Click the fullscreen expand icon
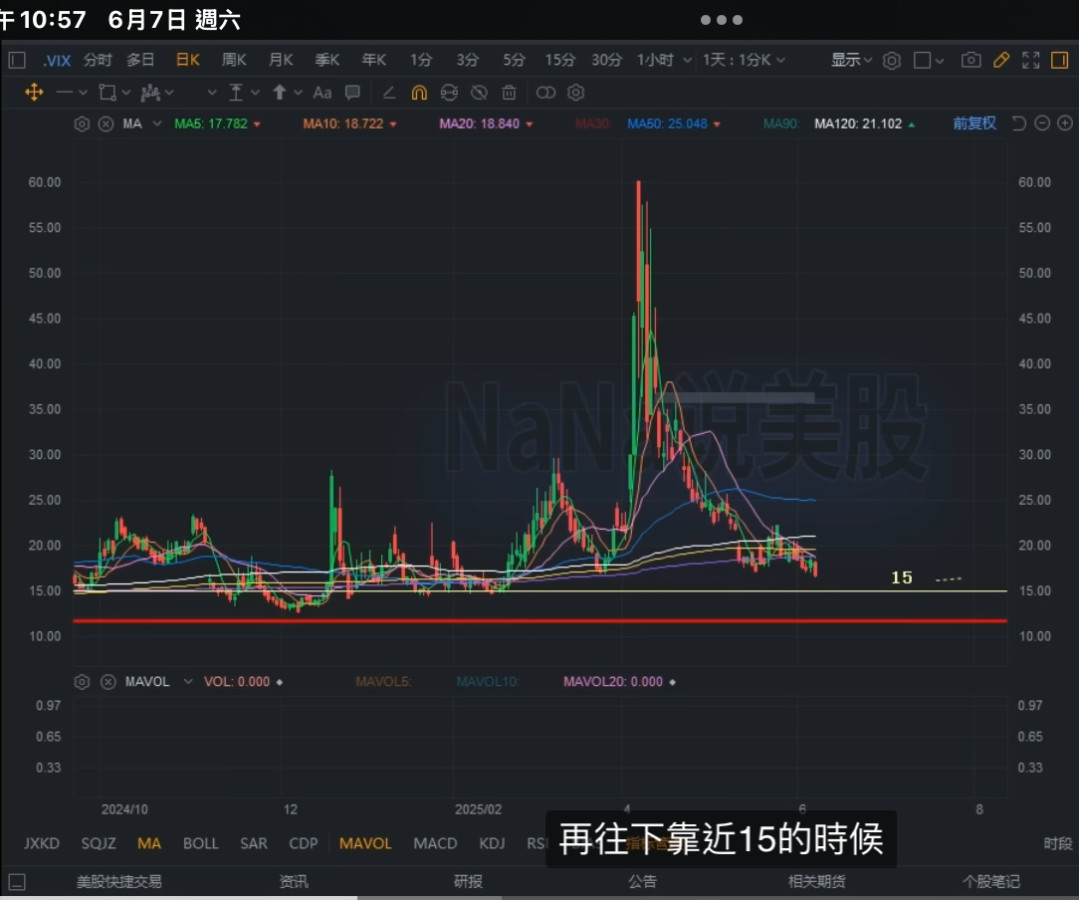Screen dimensions: 1079x900 pyautogui.click(x=1030, y=60)
